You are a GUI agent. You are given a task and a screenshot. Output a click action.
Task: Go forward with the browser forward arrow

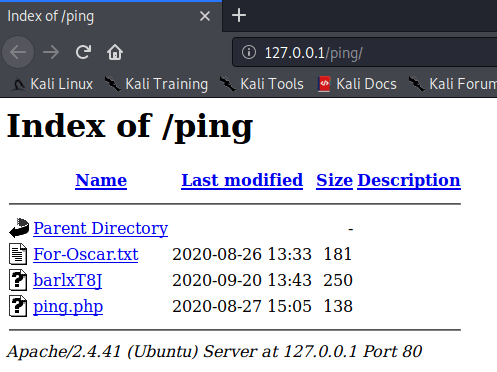(51, 52)
